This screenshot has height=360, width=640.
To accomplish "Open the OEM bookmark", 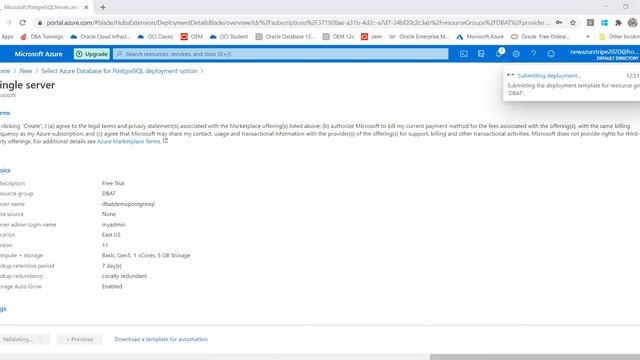I will click(191, 37).
